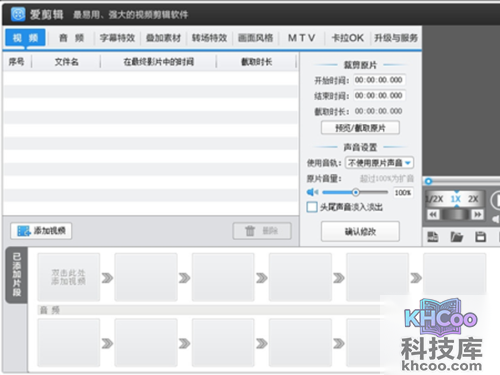The height and width of the screenshot is (375, 500).
Task: Open the 视频 tab
Action: [25, 38]
